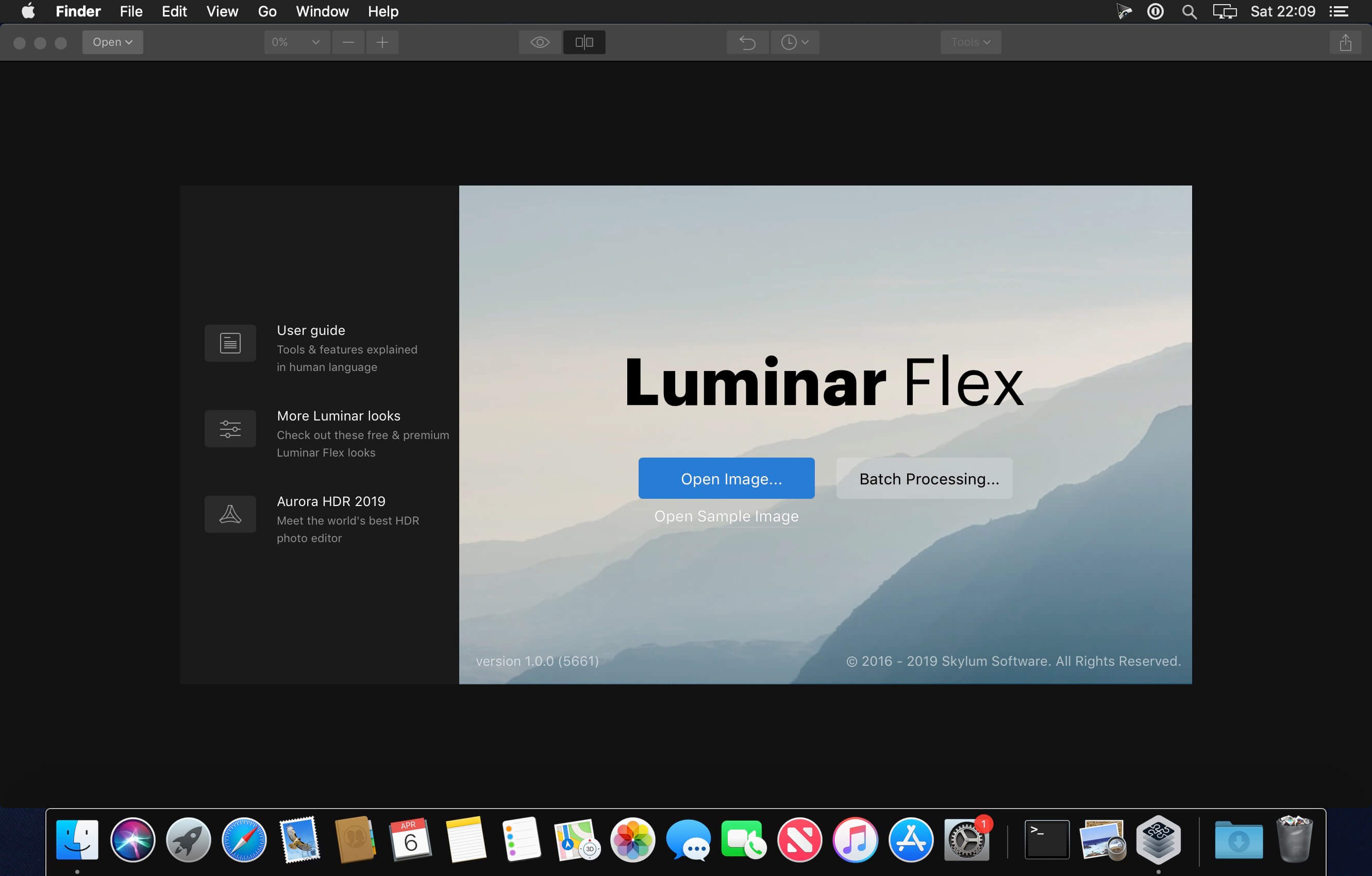Click the Aurora HDR 2019 triangle icon
This screenshot has height=876, width=1372.
click(x=230, y=514)
